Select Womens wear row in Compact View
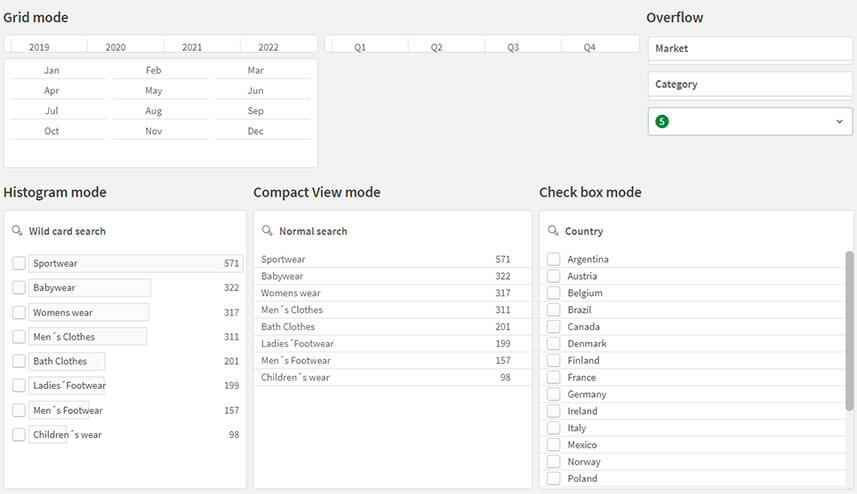Viewport: 857px width, 494px height. 392,293
